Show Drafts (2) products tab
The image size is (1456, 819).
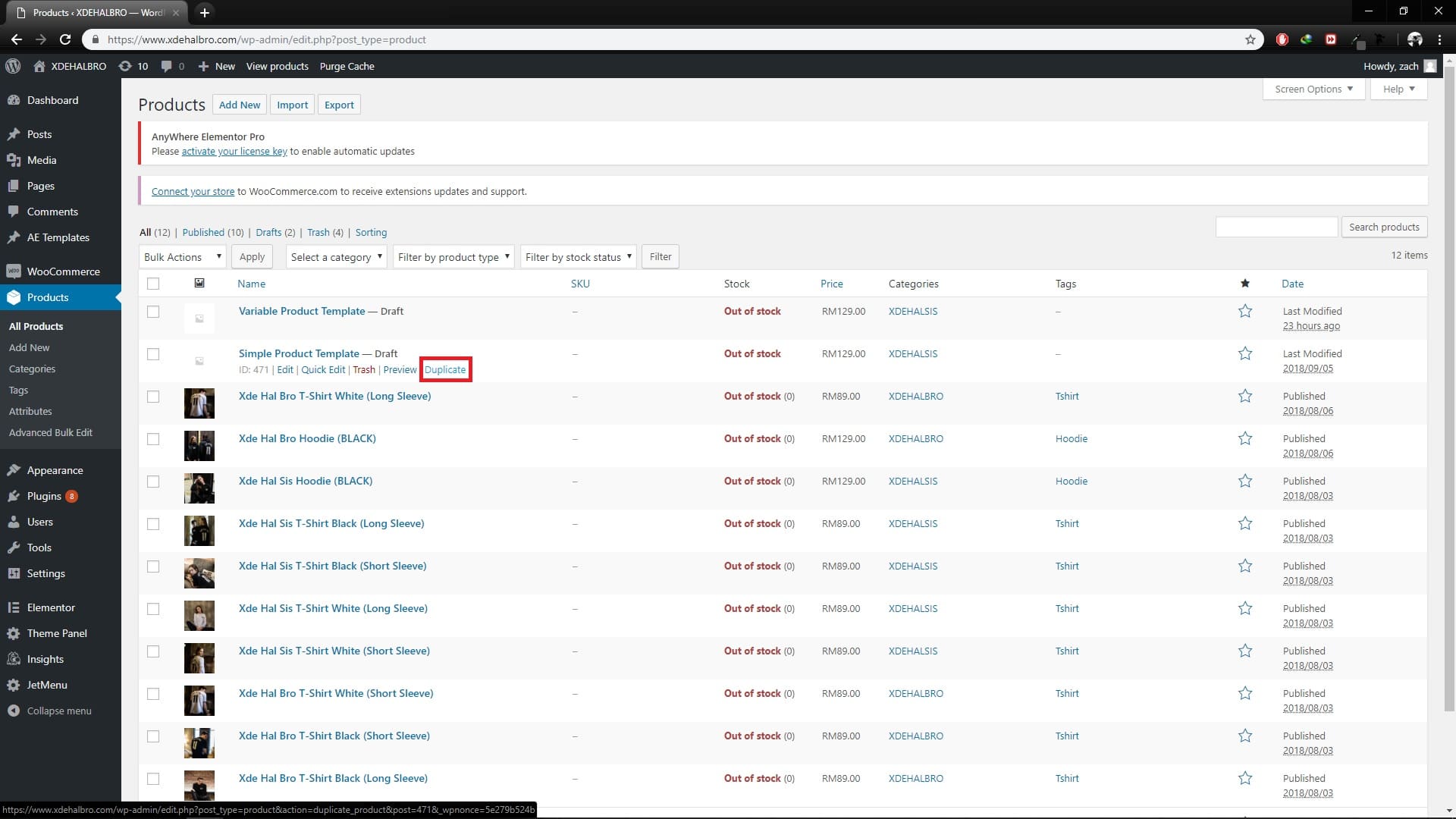coord(275,232)
